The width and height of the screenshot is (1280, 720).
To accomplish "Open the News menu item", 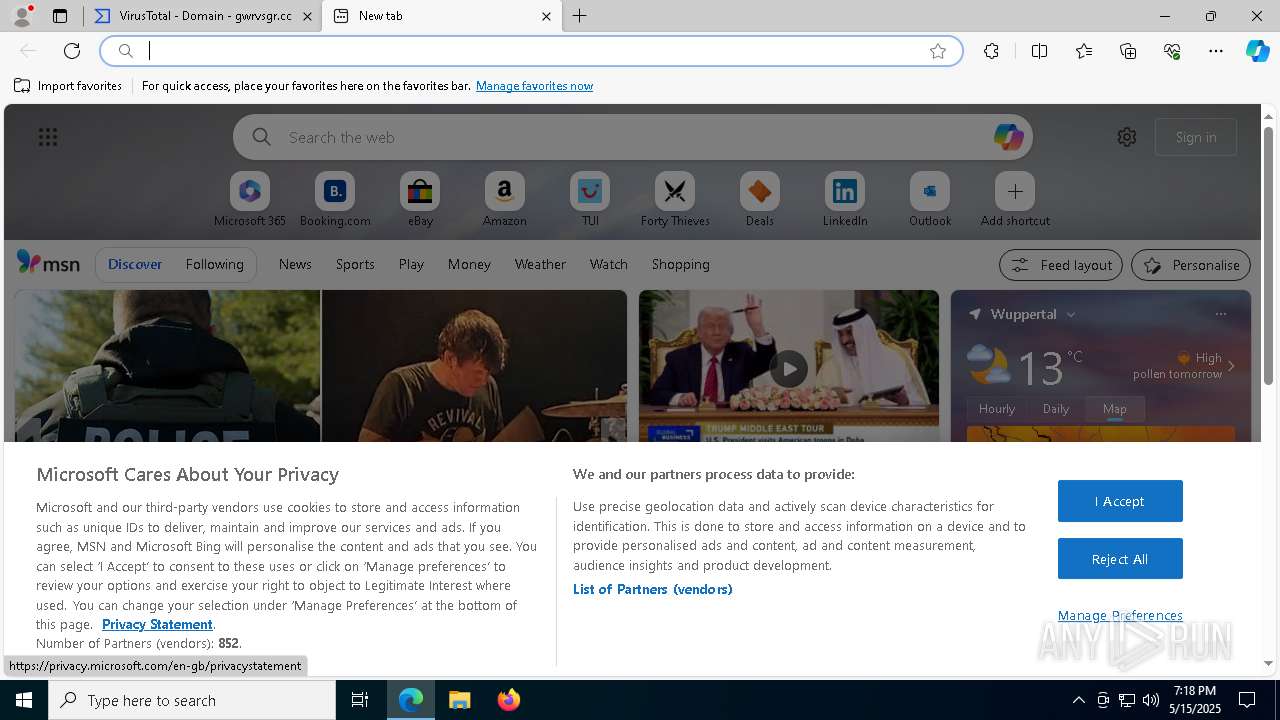I will tap(295, 264).
